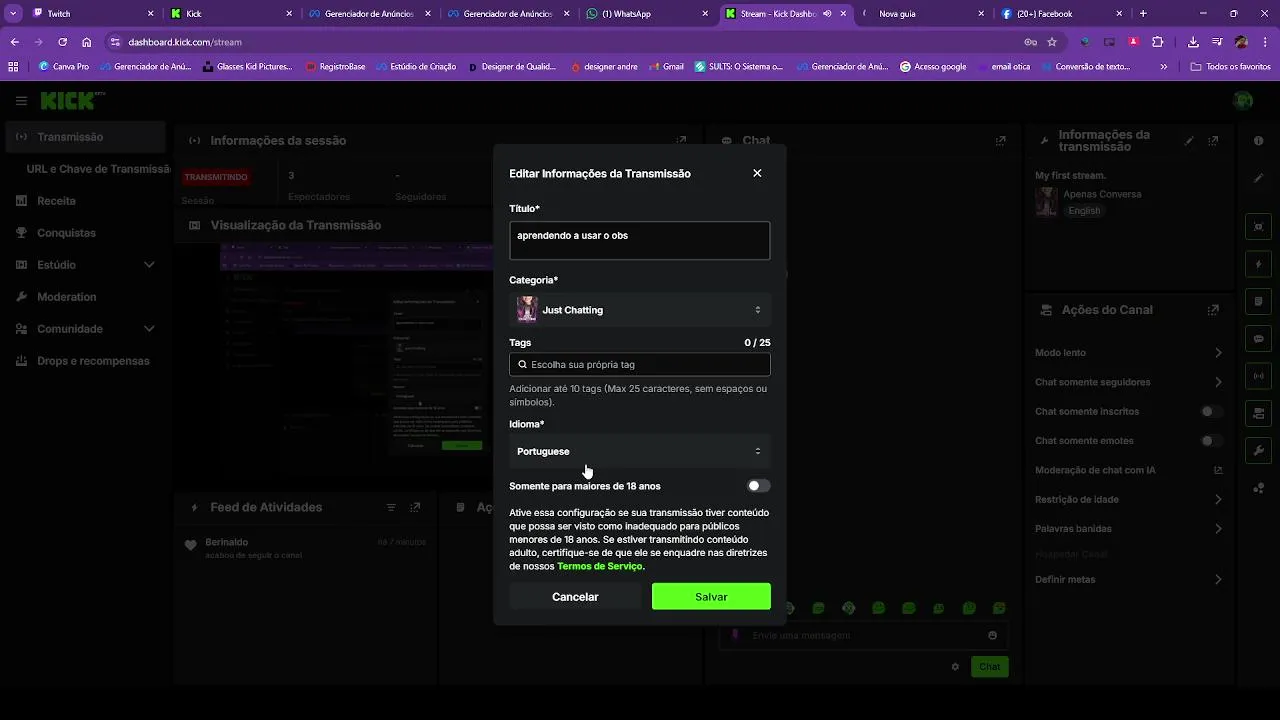Pop out the Informações da transmissão panel
Viewport: 1280px width, 720px height.
click(x=1213, y=141)
